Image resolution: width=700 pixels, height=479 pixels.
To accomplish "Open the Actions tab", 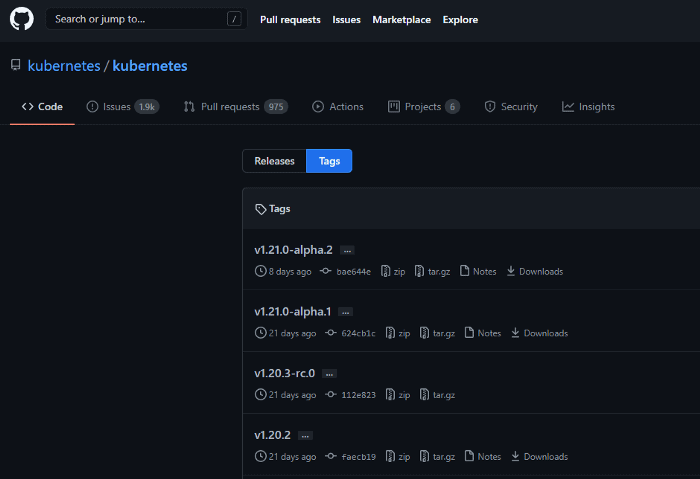I will pyautogui.click(x=338, y=107).
